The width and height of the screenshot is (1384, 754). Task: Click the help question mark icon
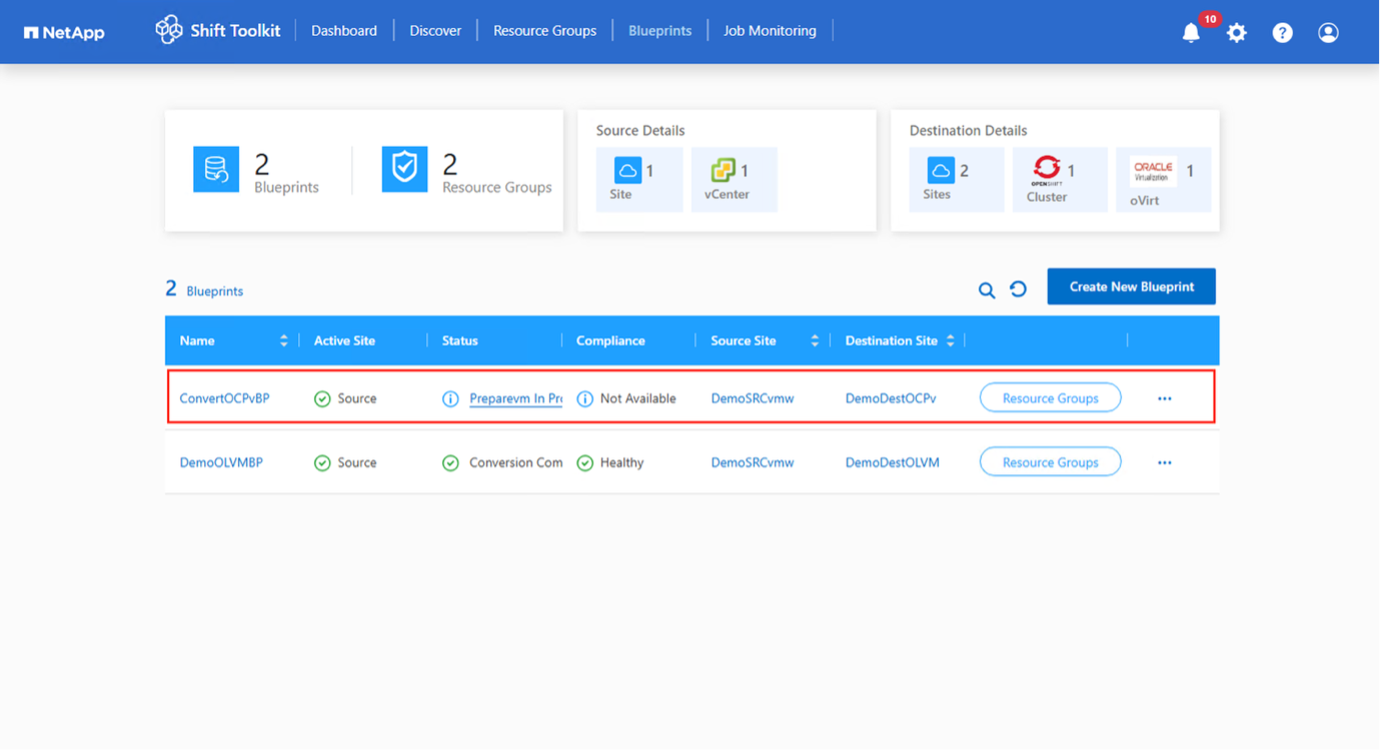pyautogui.click(x=1282, y=33)
